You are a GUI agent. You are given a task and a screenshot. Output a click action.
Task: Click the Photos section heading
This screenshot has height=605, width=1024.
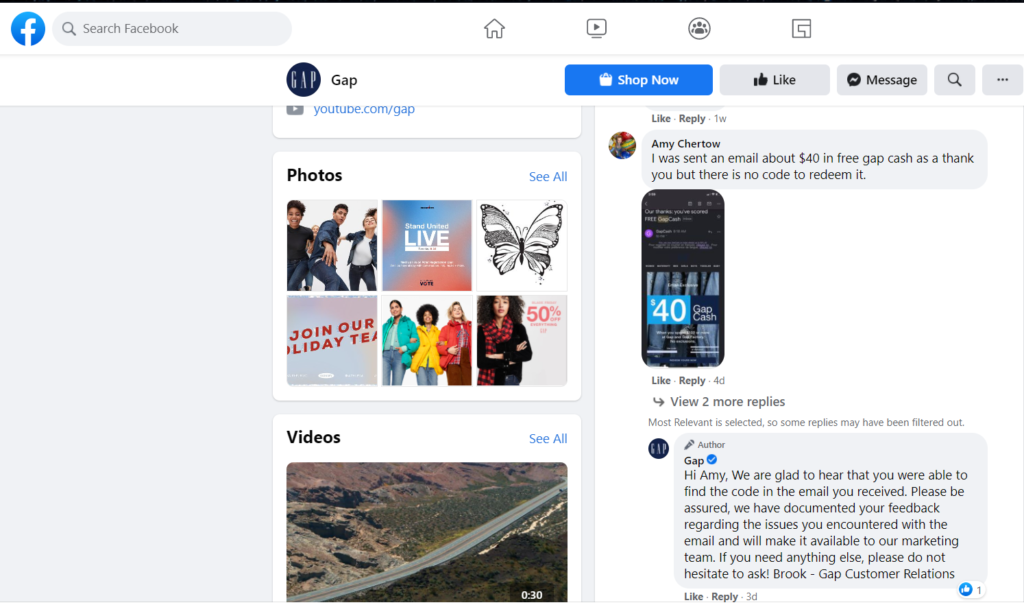coord(314,175)
